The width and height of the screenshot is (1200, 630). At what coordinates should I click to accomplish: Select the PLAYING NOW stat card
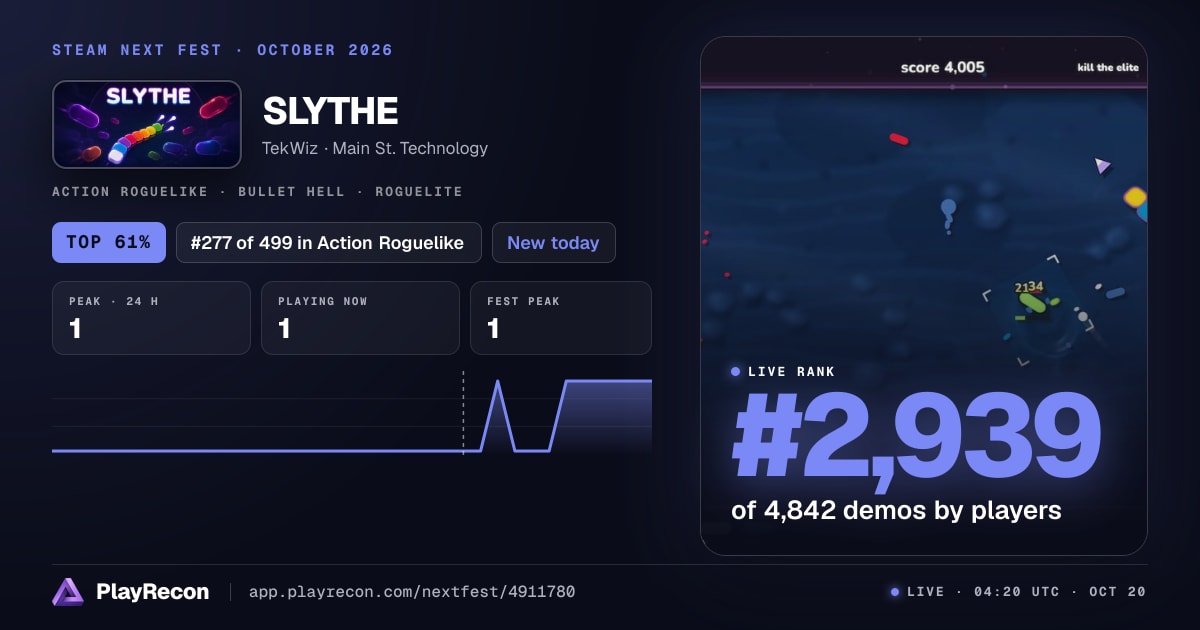click(360, 318)
